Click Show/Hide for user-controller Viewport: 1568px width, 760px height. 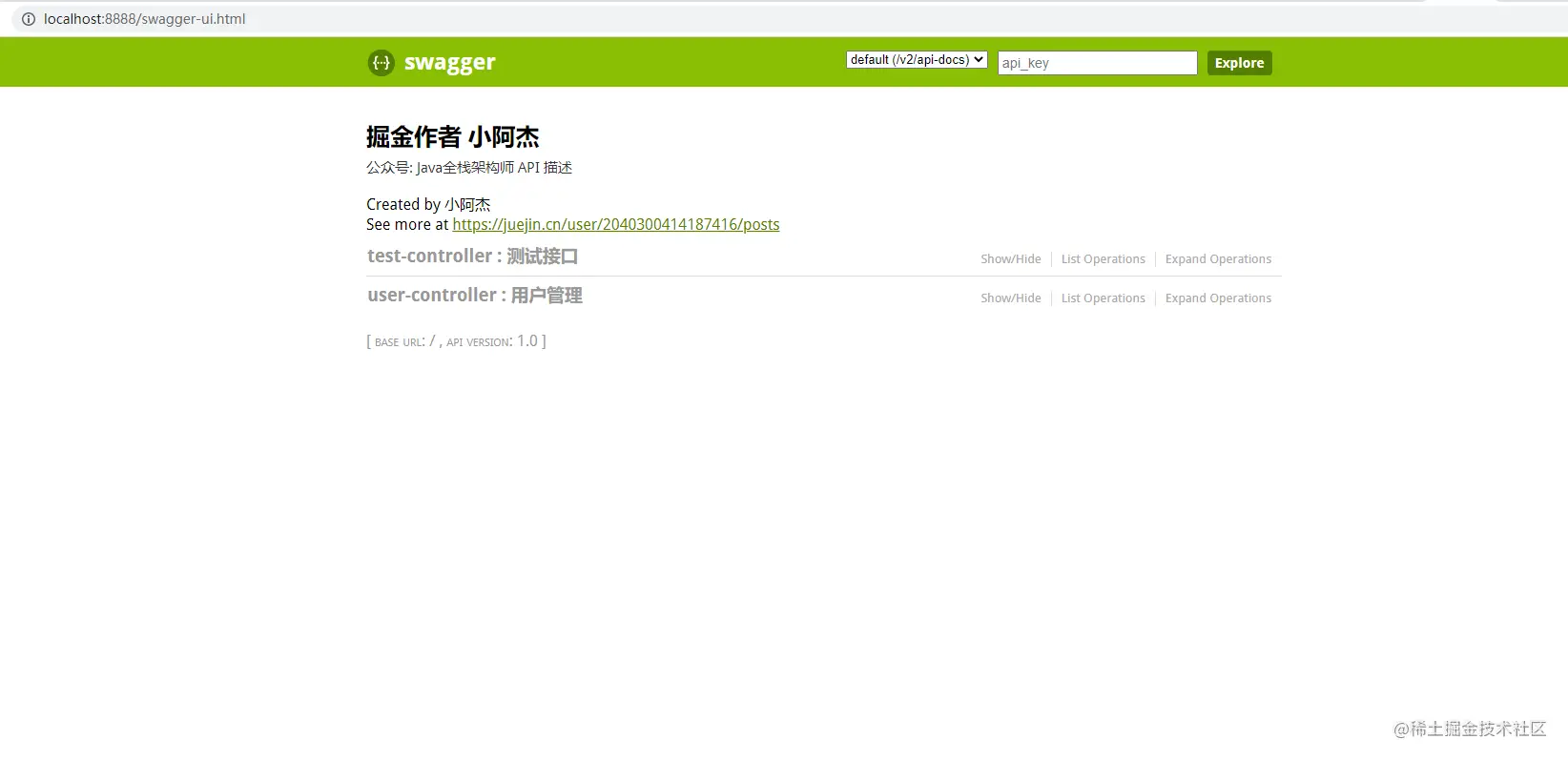[x=1011, y=298]
